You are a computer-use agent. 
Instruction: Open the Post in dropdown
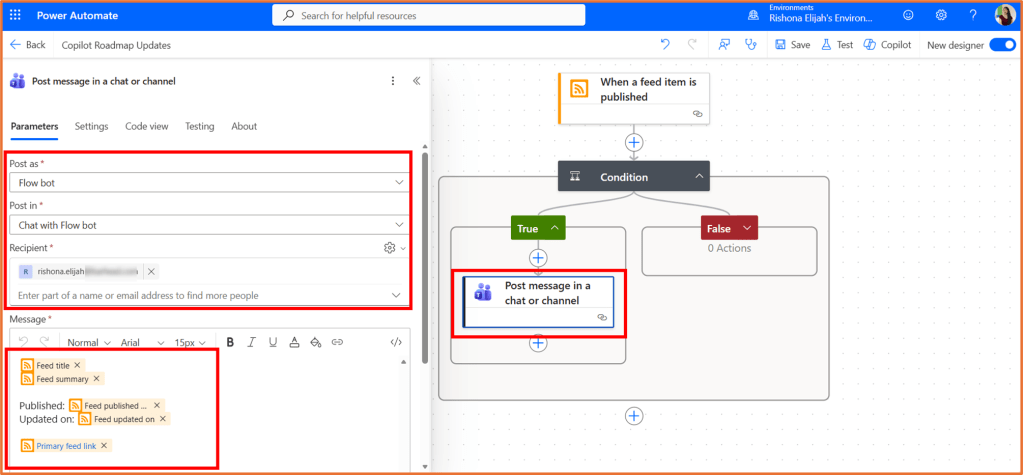click(x=209, y=225)
